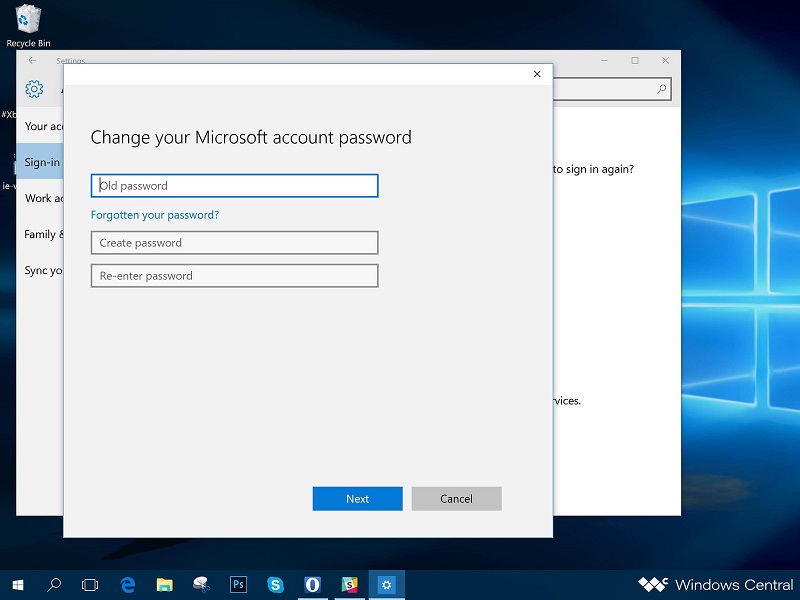Click the Settings gear icon
This screenshot has width=800, height=600.
click(34, 89)
